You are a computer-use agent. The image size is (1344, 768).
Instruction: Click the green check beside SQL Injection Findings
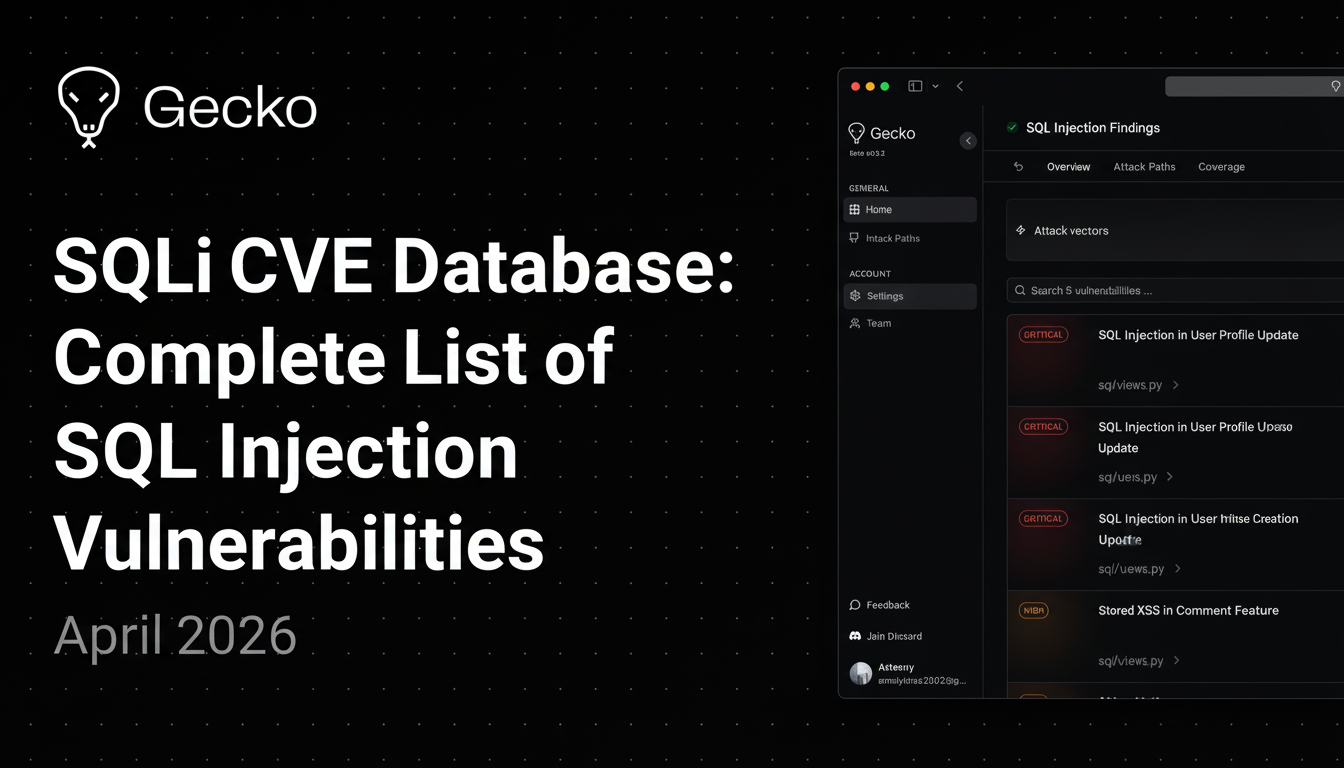1012,128
